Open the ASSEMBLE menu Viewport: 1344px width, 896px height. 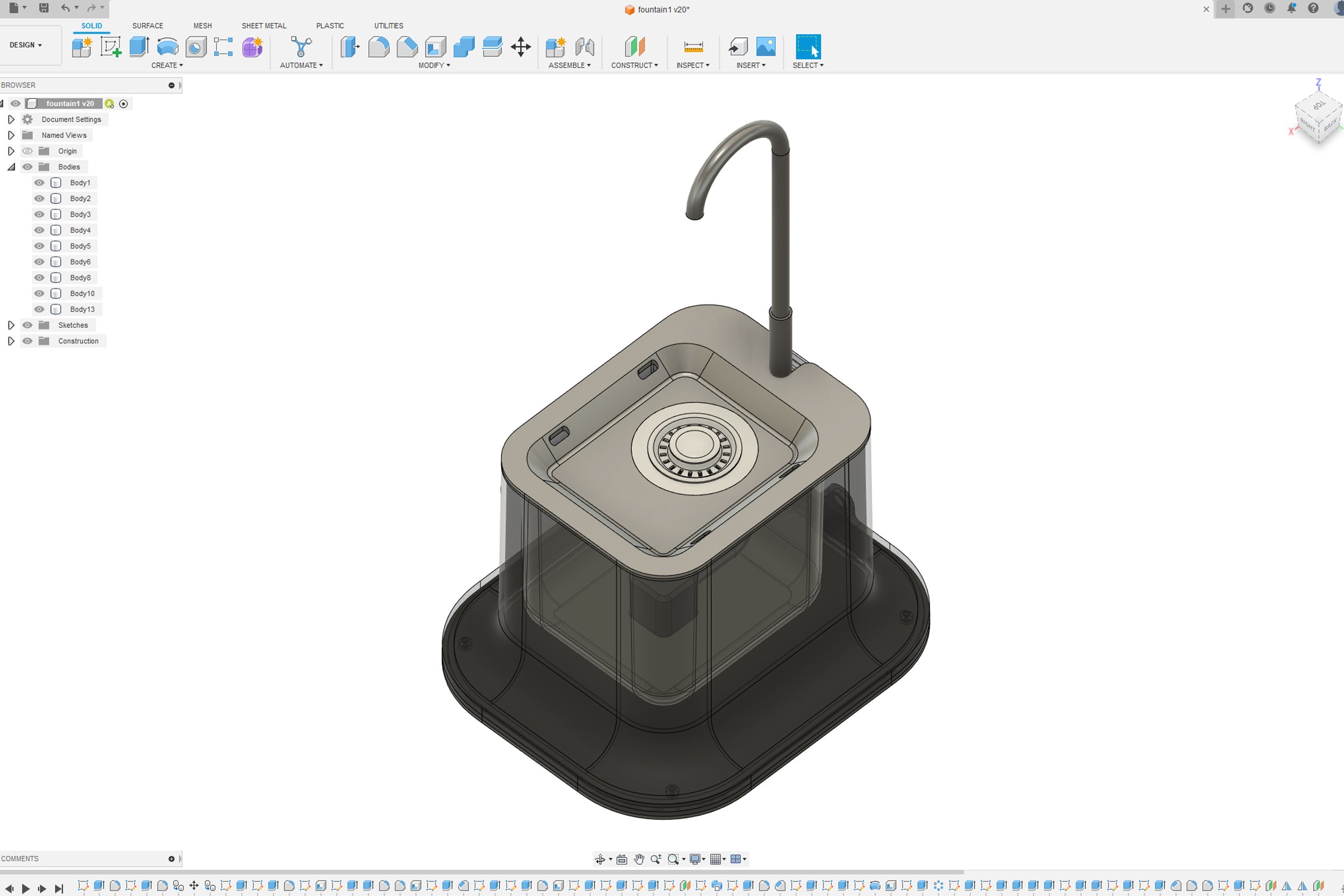point(569,66)
